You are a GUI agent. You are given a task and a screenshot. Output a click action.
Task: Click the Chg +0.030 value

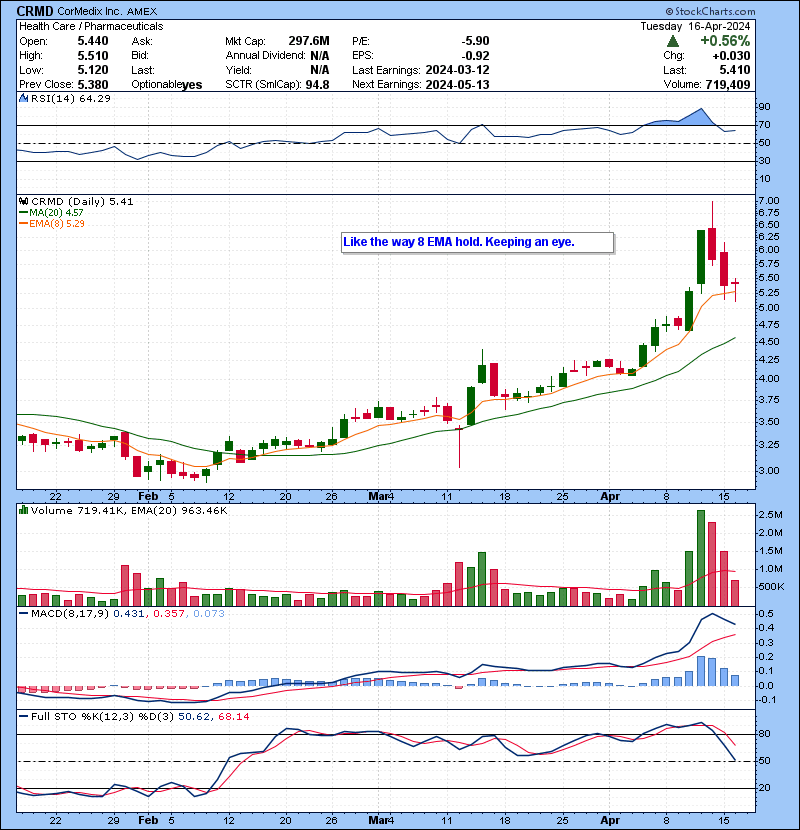(731, 56)
